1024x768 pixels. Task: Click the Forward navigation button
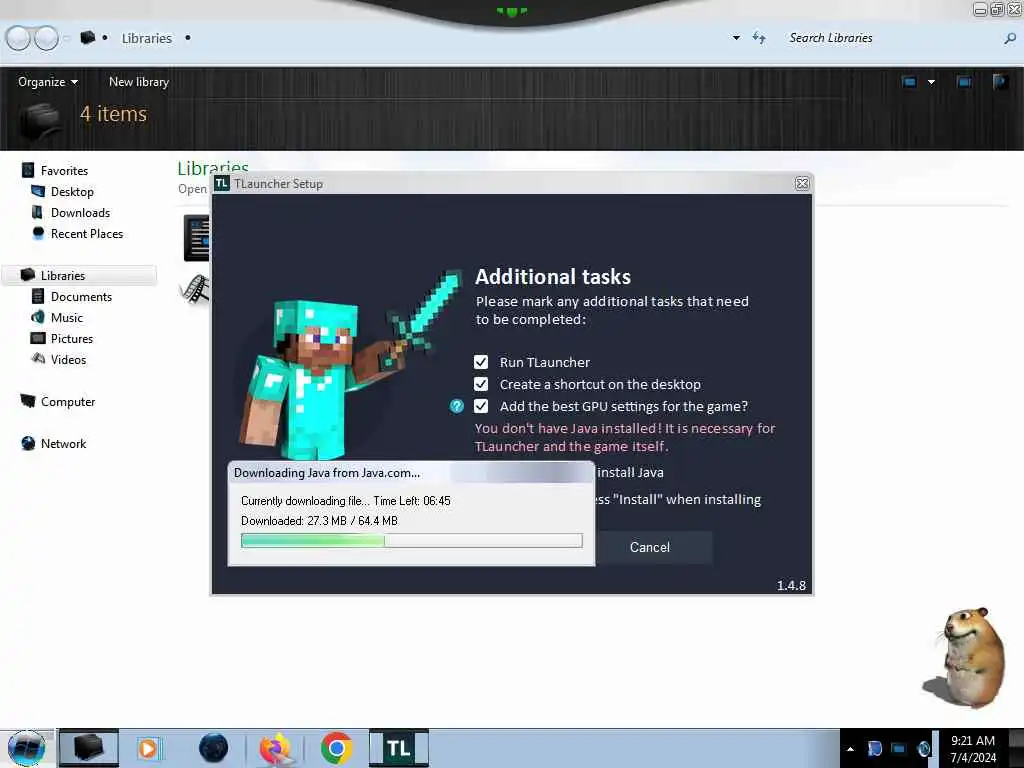pos(46,38)
